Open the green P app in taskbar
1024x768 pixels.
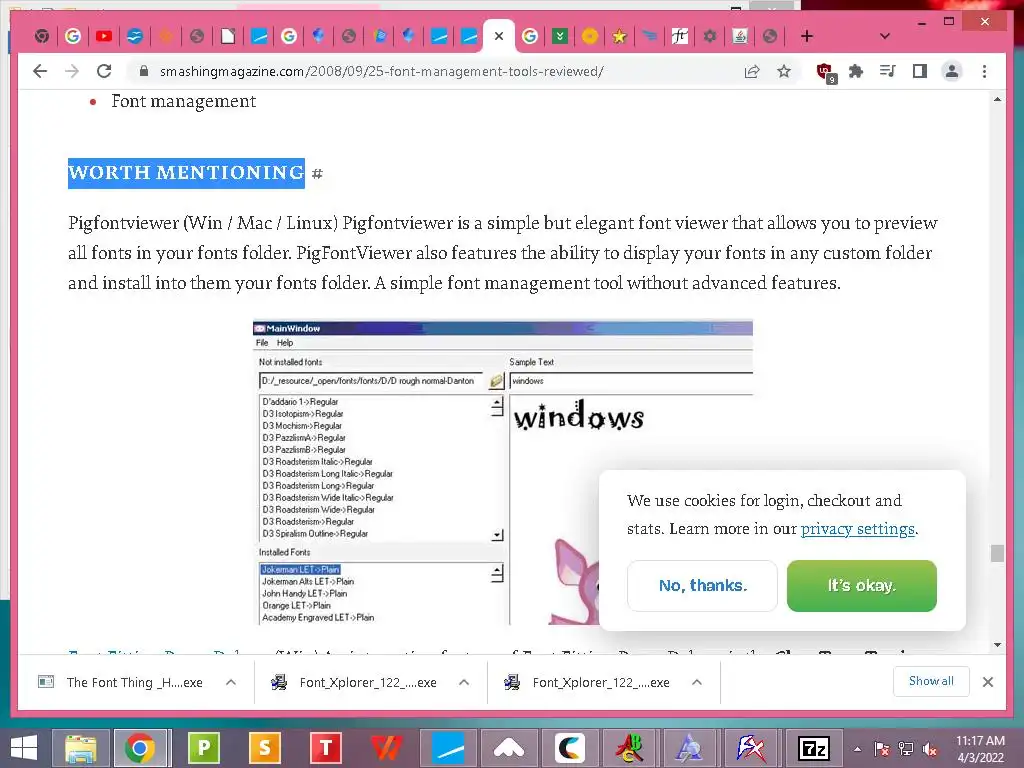click(x=203, y=748)
